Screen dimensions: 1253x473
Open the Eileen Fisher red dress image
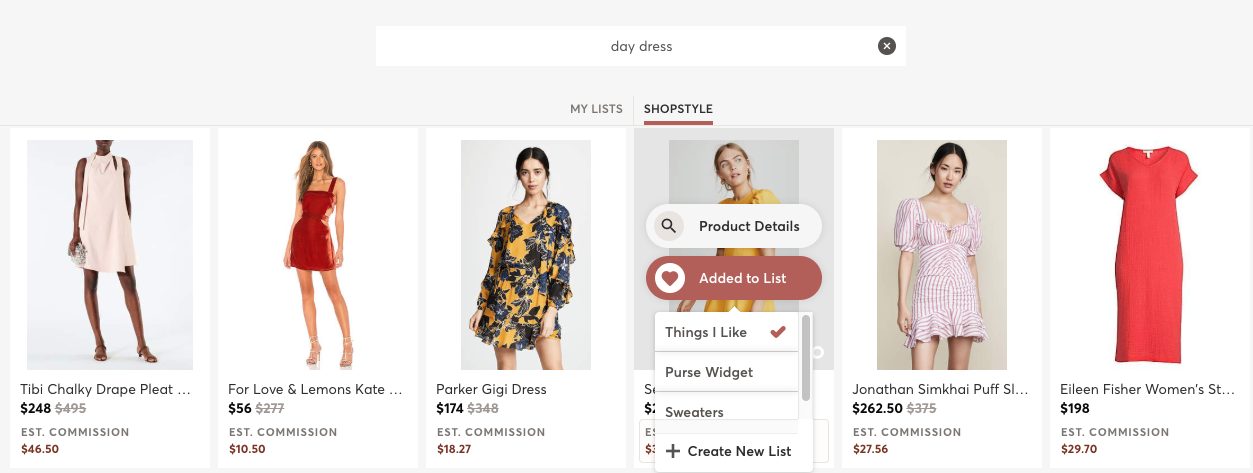1150,255
